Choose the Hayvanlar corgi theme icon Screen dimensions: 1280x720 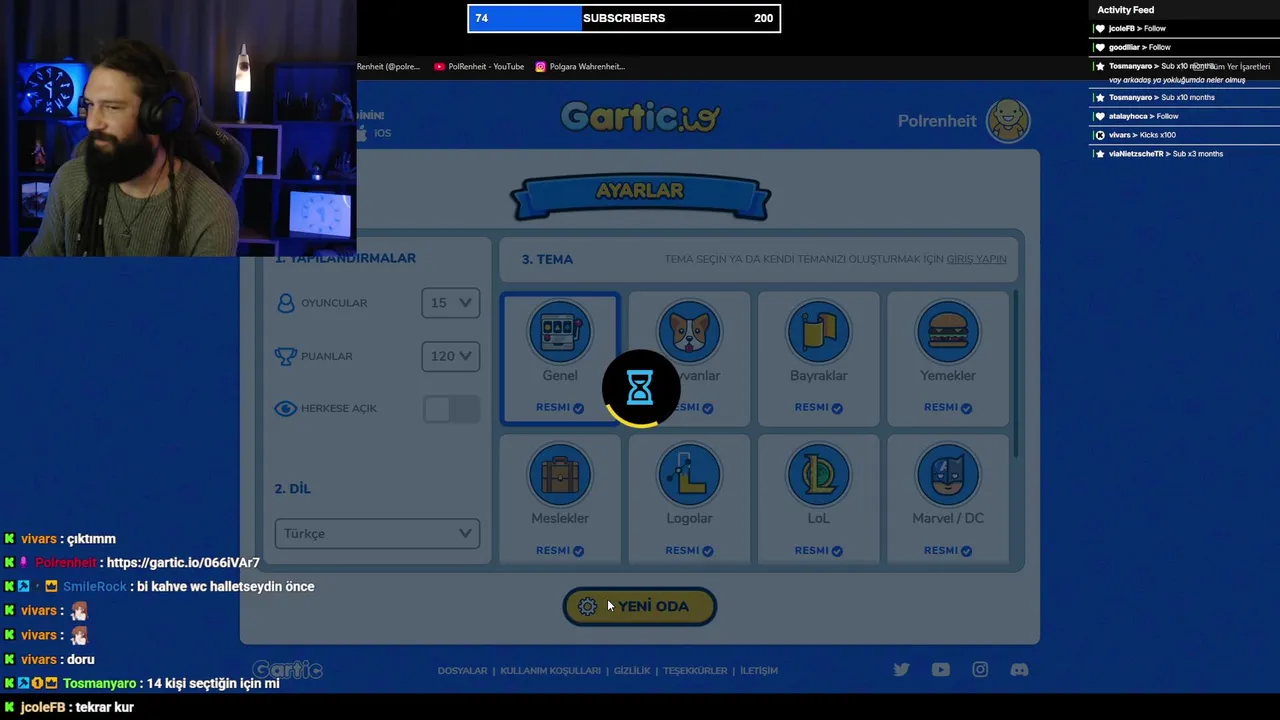coord(689,331)
